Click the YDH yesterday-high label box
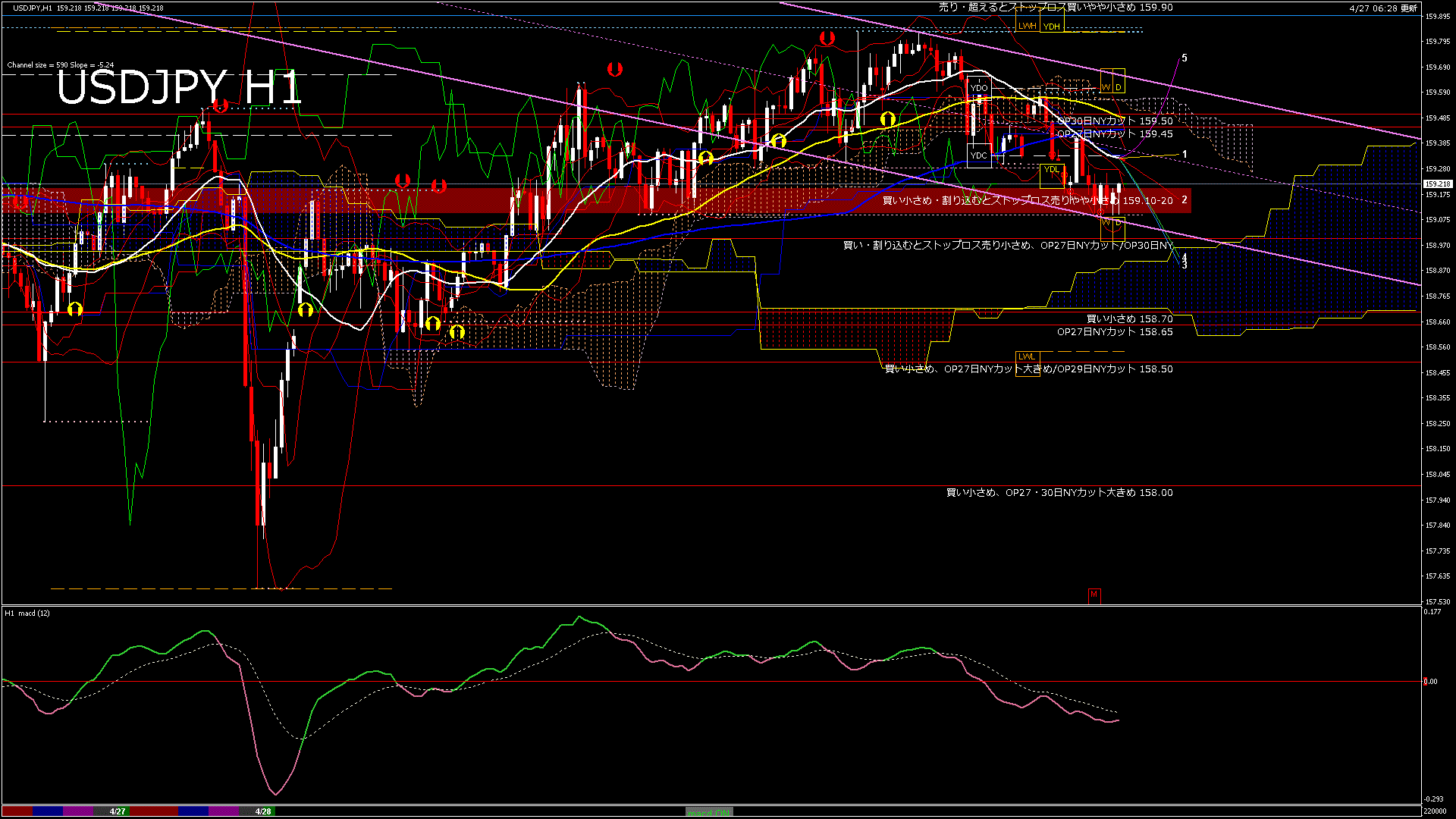This screenshot has height=819, width=1456. pos(1052,27)
